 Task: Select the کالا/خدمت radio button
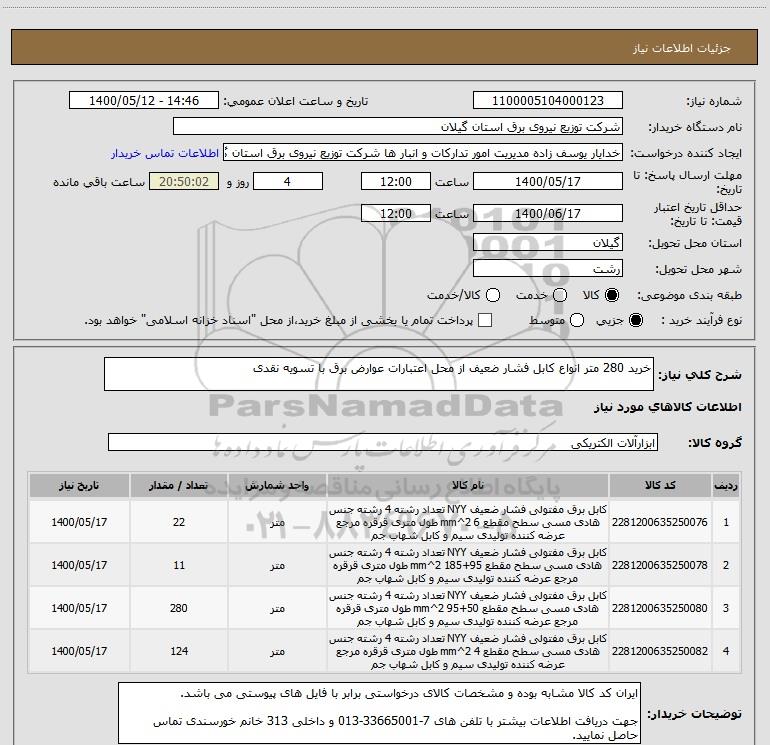pos(493,295)
